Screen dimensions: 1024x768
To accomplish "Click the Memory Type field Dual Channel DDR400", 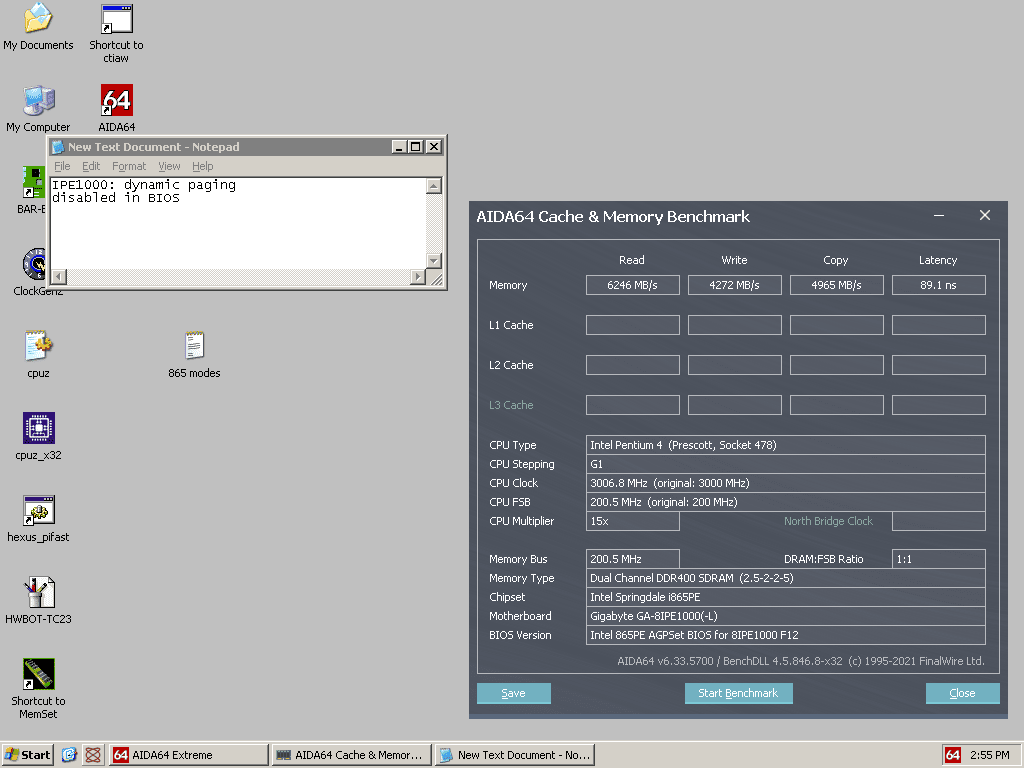I will [786, 578].
